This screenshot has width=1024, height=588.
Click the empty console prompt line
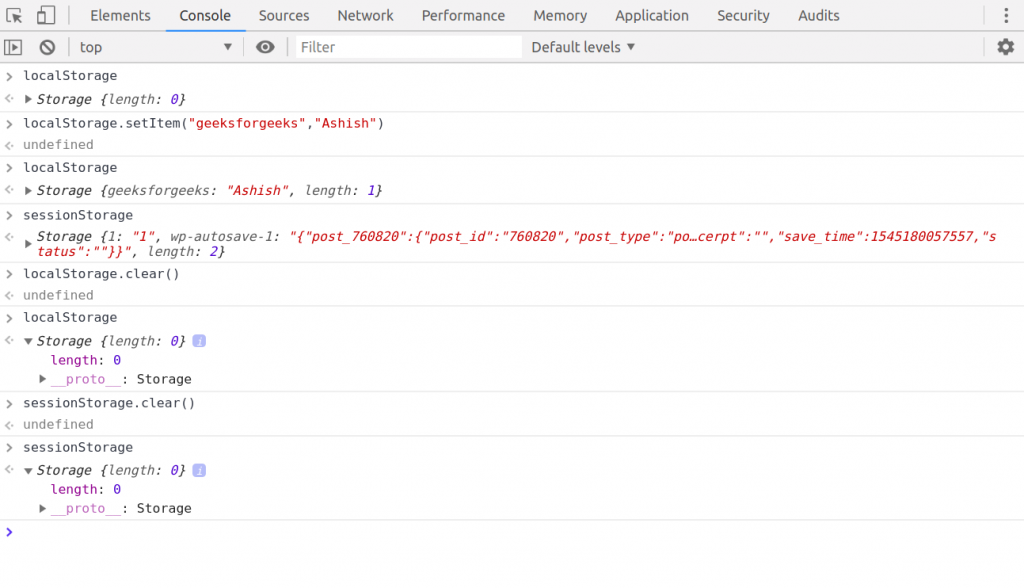coord(500,532)
